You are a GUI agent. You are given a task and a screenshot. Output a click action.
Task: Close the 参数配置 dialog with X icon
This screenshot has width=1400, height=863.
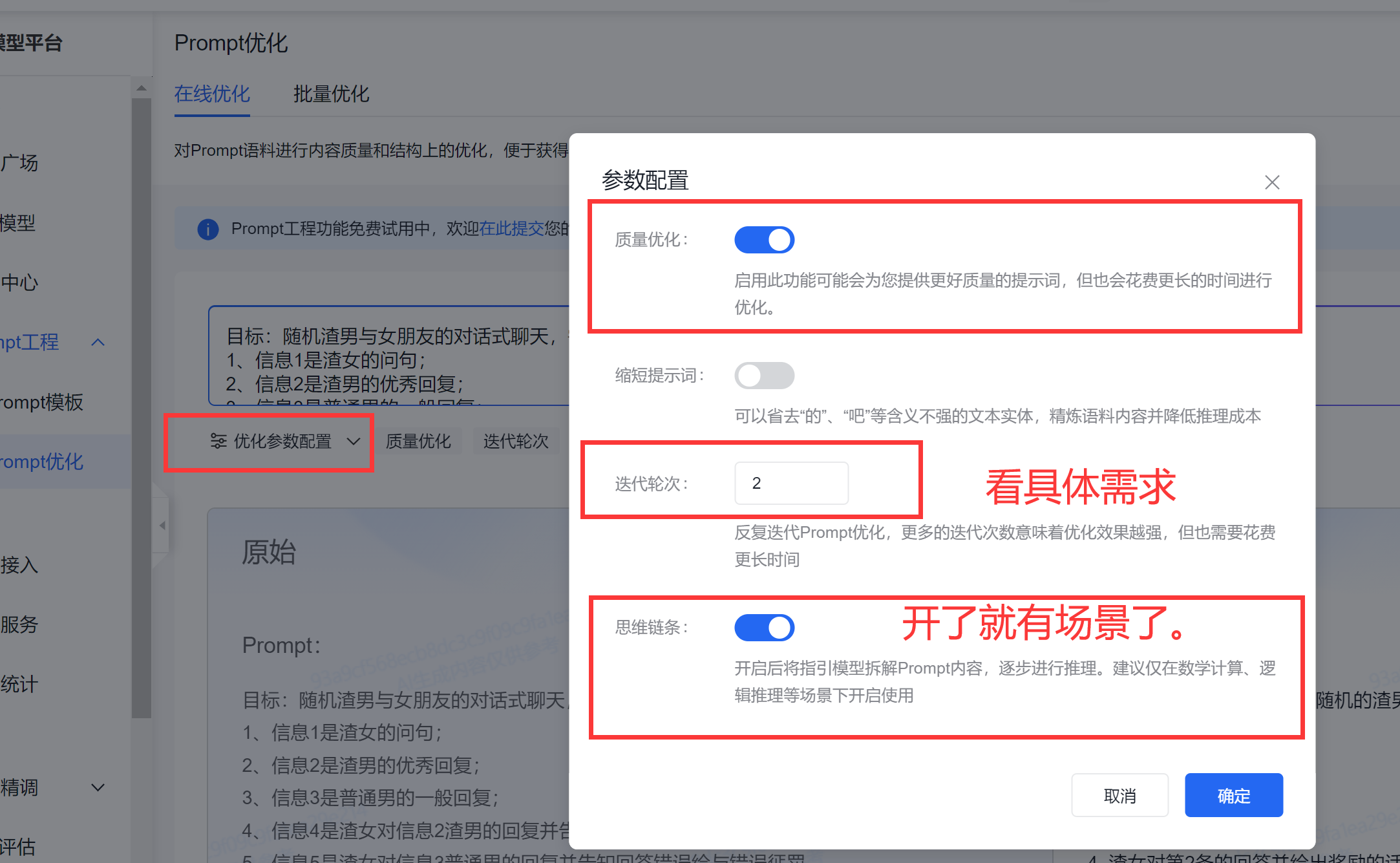pos(1271,182)
